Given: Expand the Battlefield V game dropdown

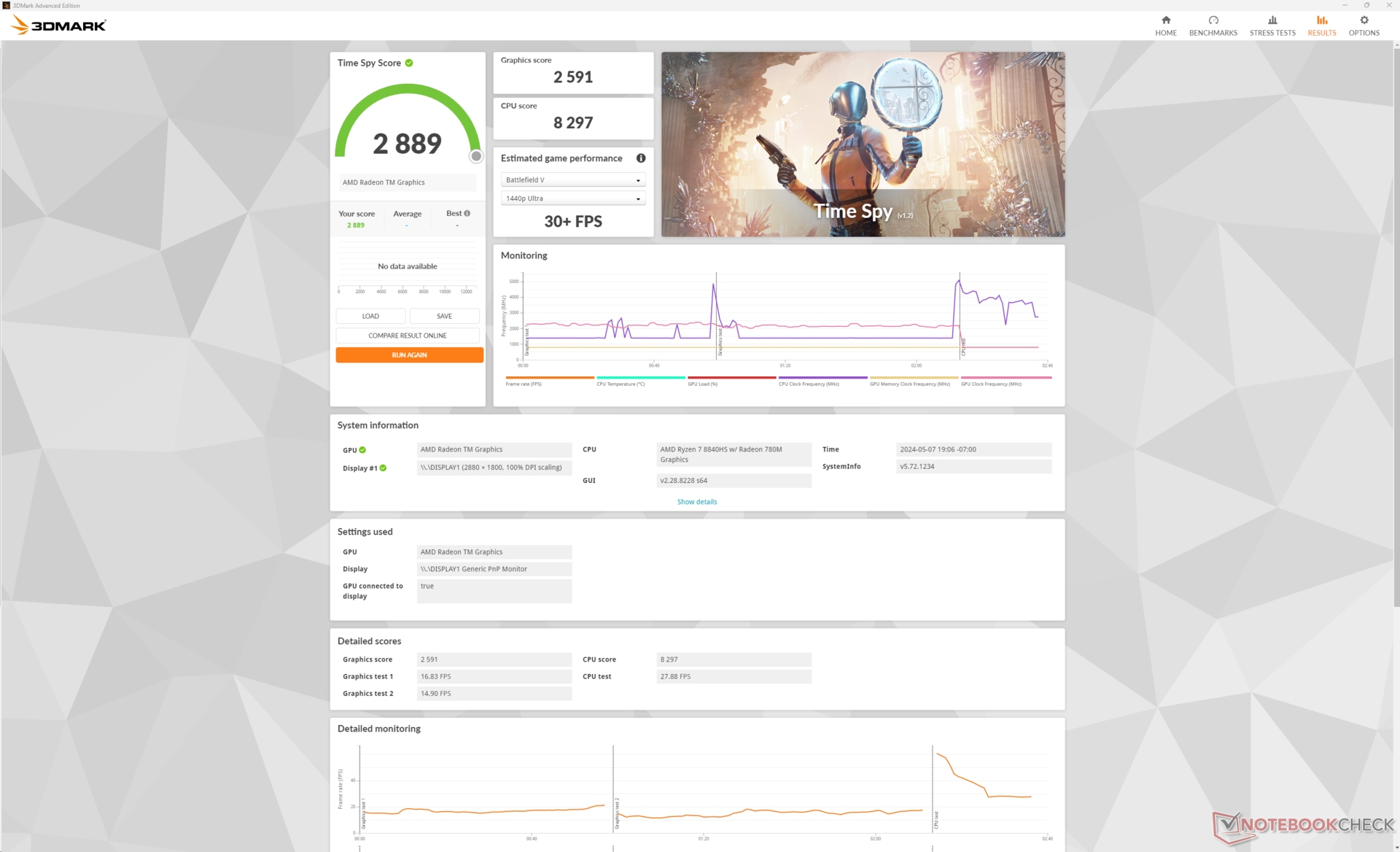Looking at the screenshot, I should pos(572,180).
